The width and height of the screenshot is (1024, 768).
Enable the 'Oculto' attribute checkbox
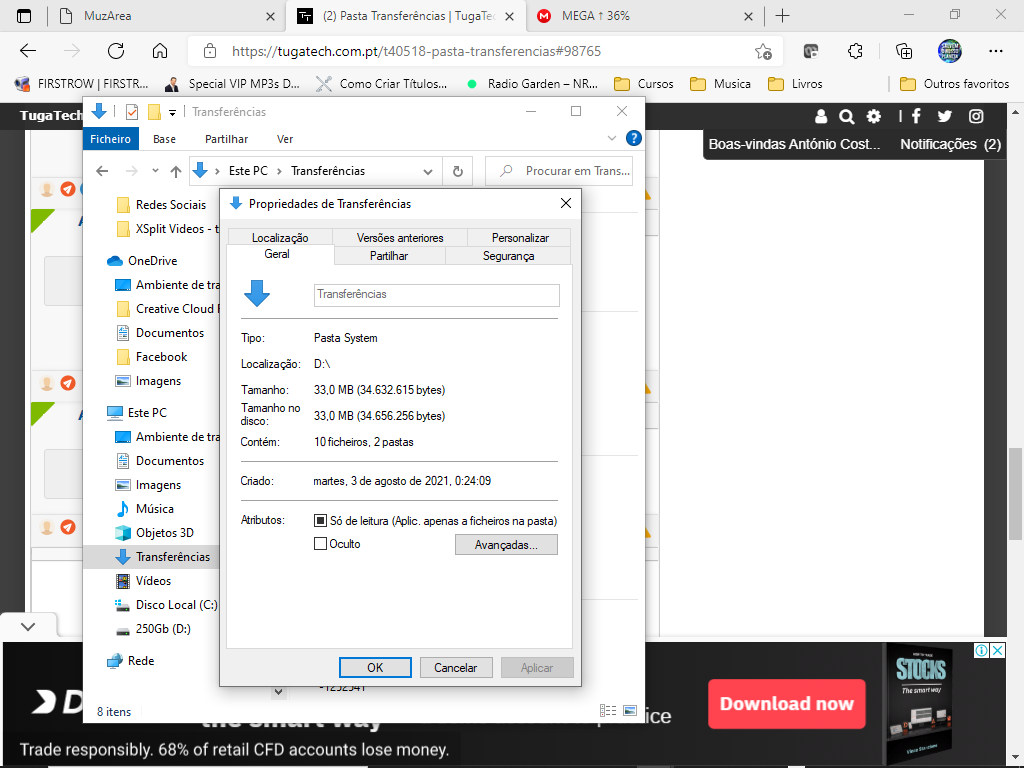(321, 544)
